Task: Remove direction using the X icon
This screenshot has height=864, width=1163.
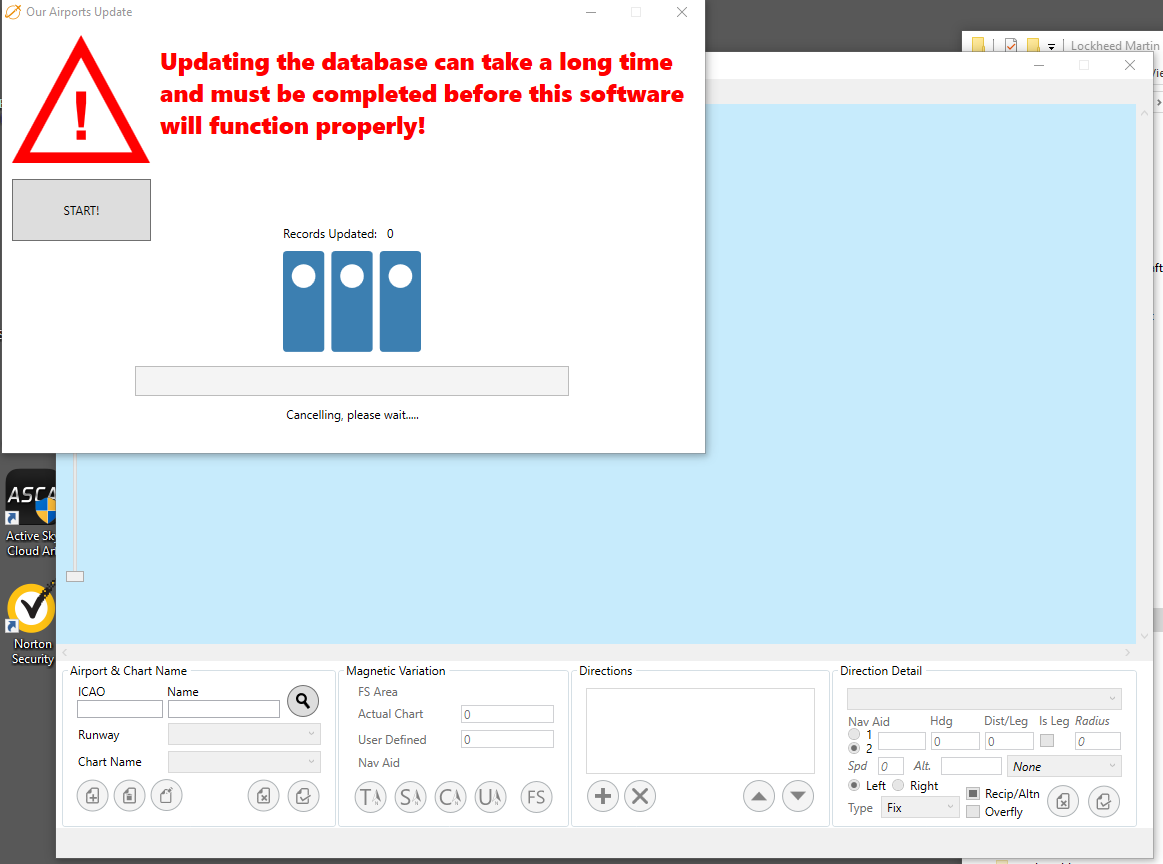Action: (640, 797)
